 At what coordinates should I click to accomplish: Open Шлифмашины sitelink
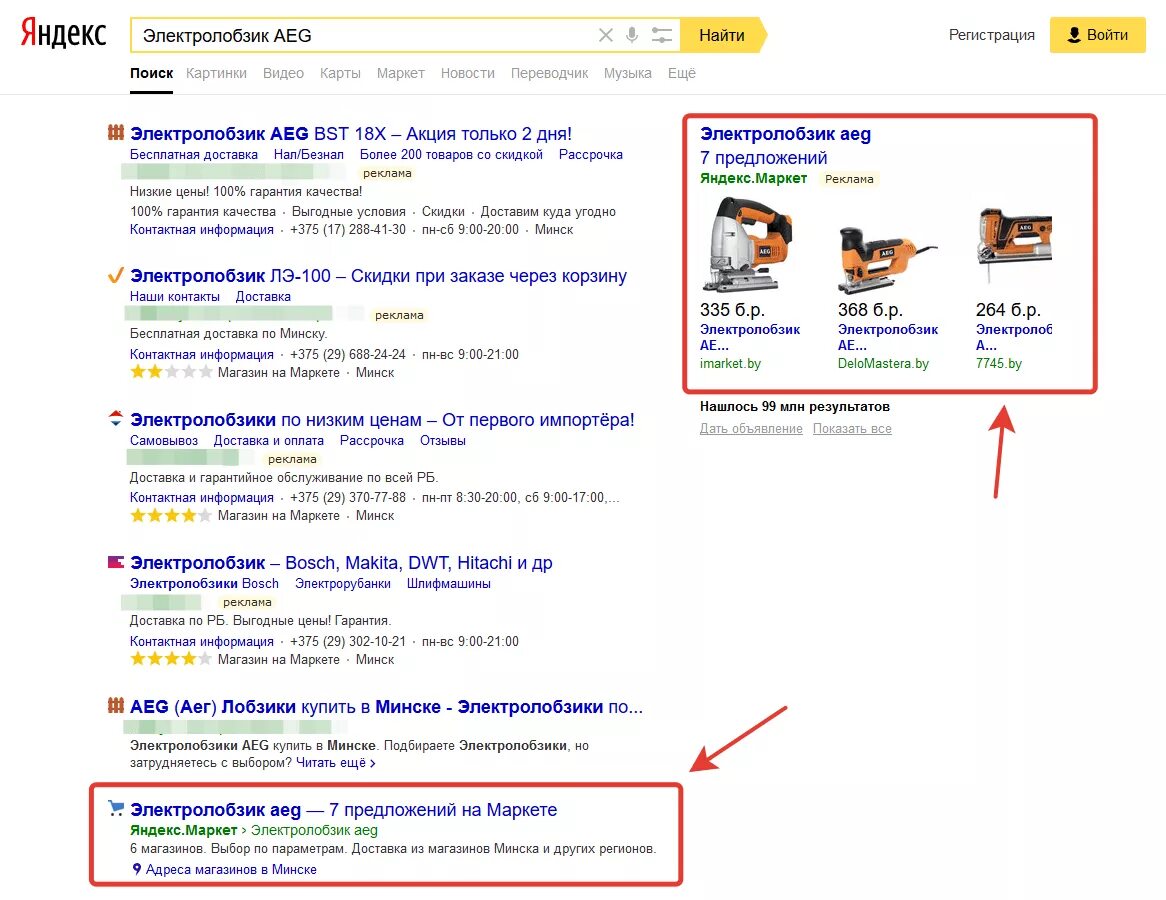(448, 584)
